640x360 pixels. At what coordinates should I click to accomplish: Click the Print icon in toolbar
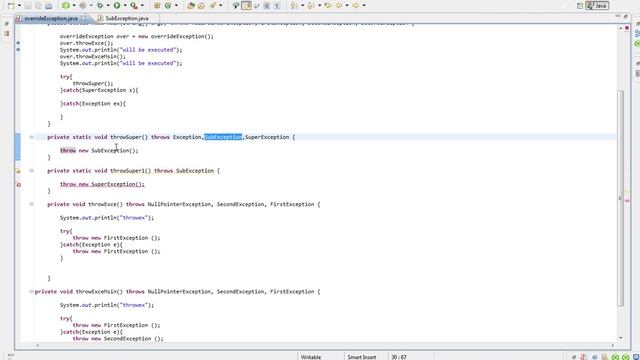[49, 6]
